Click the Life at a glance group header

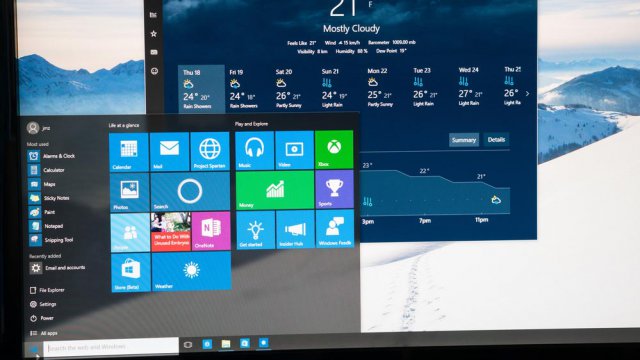[x=124, y=125]
